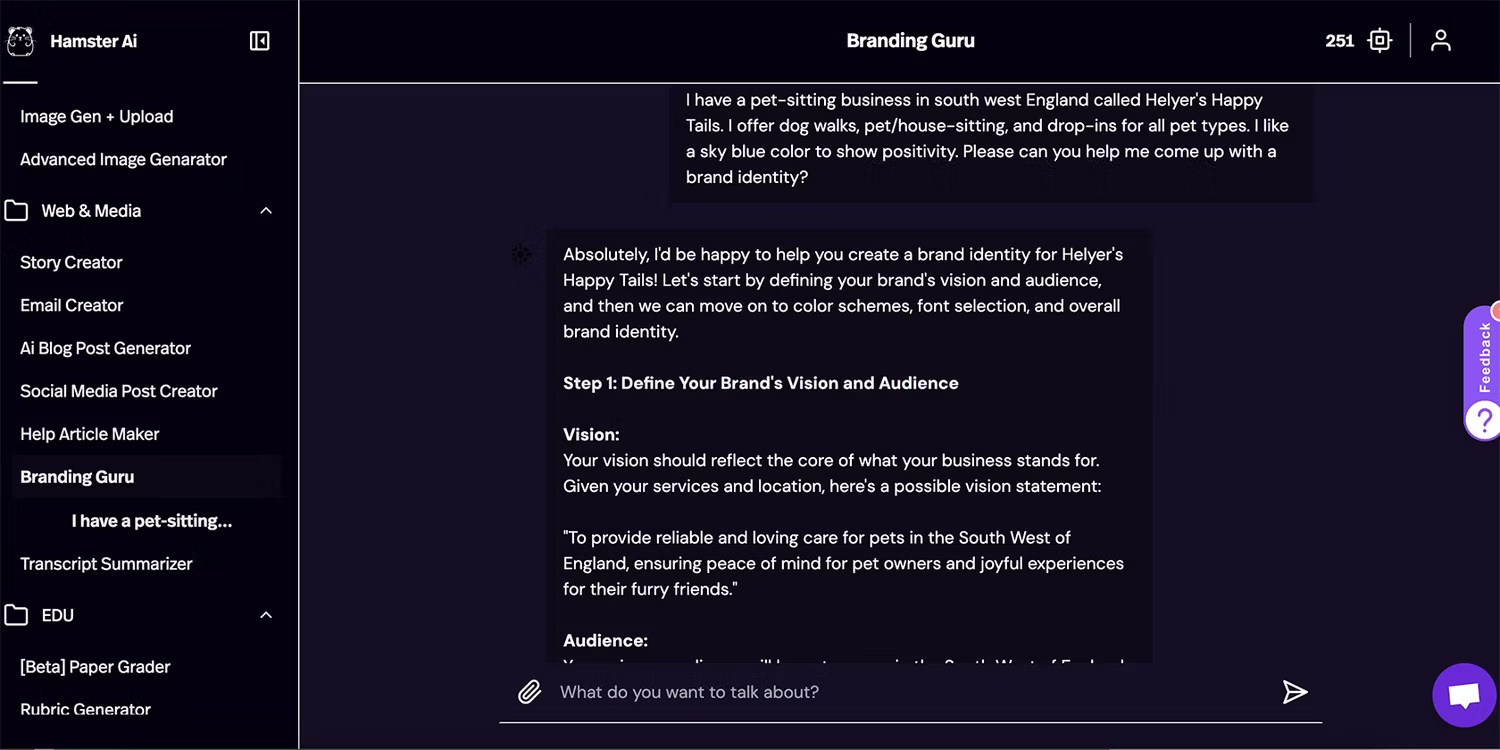Open the Story Creator tool
Screen dimensions: 1500x750
pyautogui.click(x=71, y=262)
